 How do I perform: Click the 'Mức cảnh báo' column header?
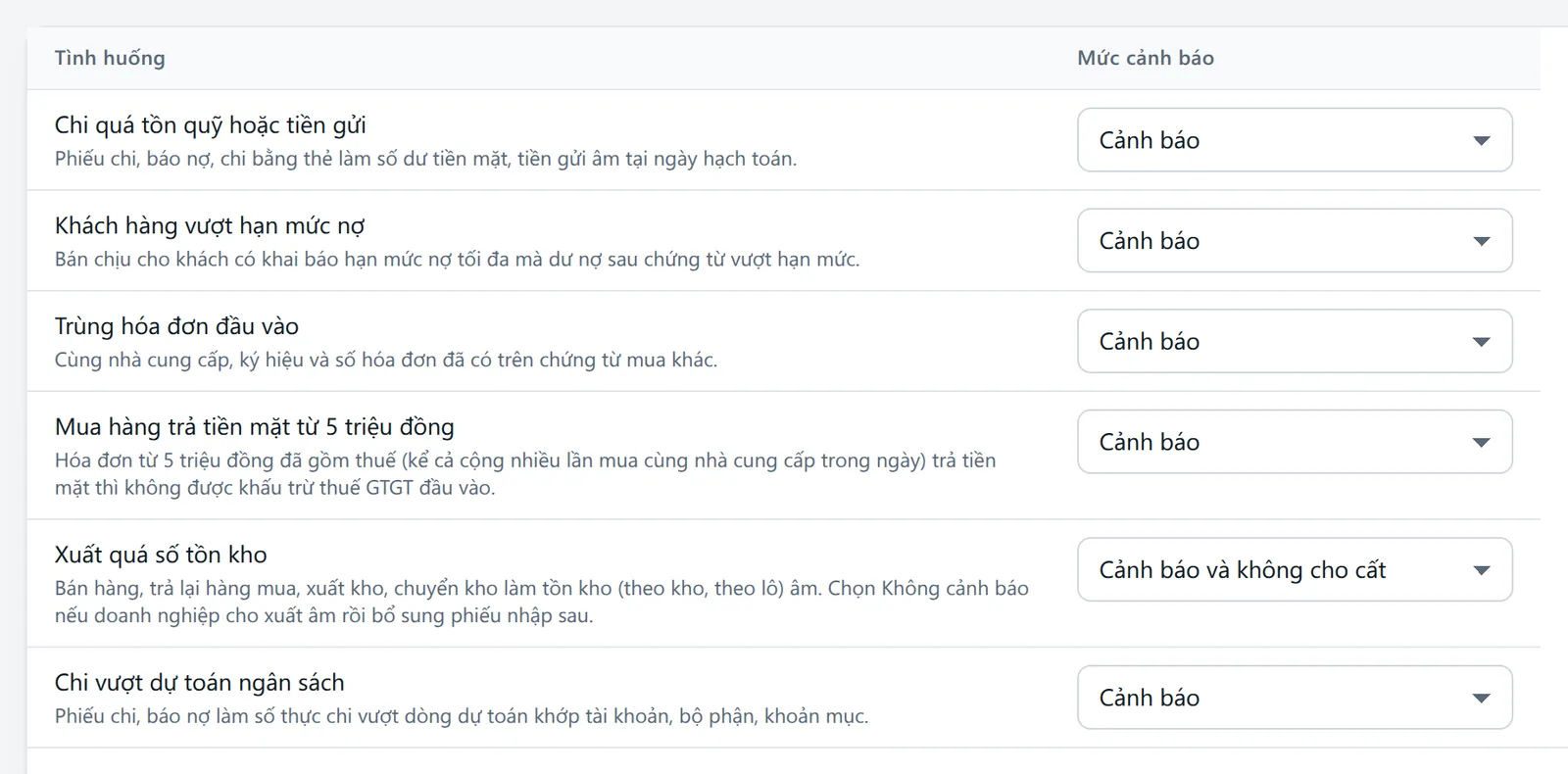1146,58
